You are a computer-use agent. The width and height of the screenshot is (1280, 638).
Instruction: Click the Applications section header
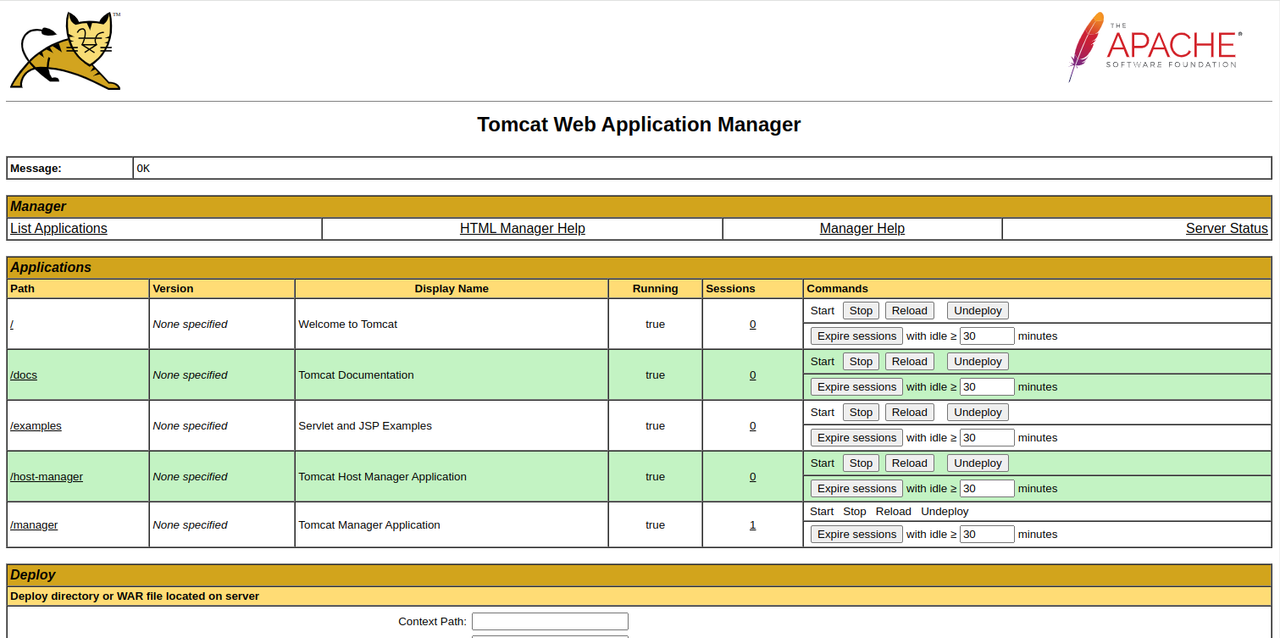tap(640, 267)
